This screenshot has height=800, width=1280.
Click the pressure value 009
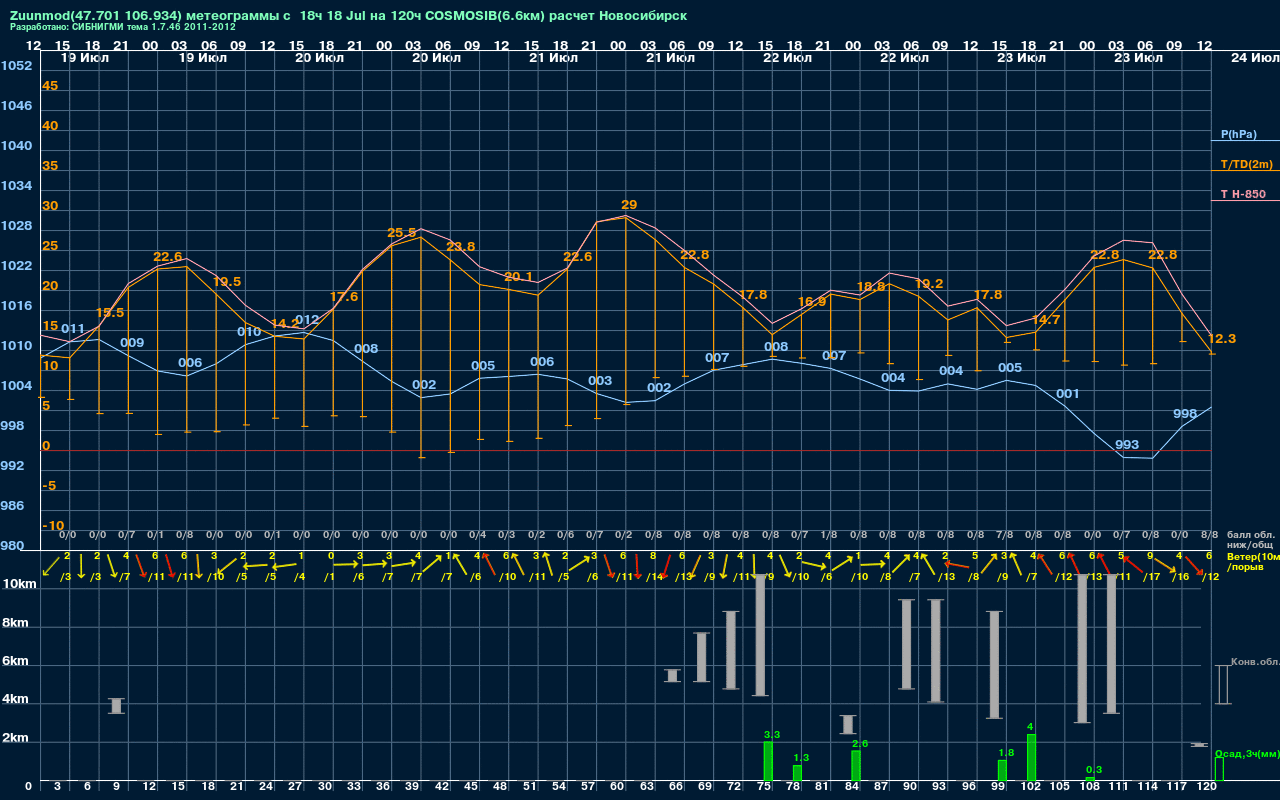(x=132, y=343)
